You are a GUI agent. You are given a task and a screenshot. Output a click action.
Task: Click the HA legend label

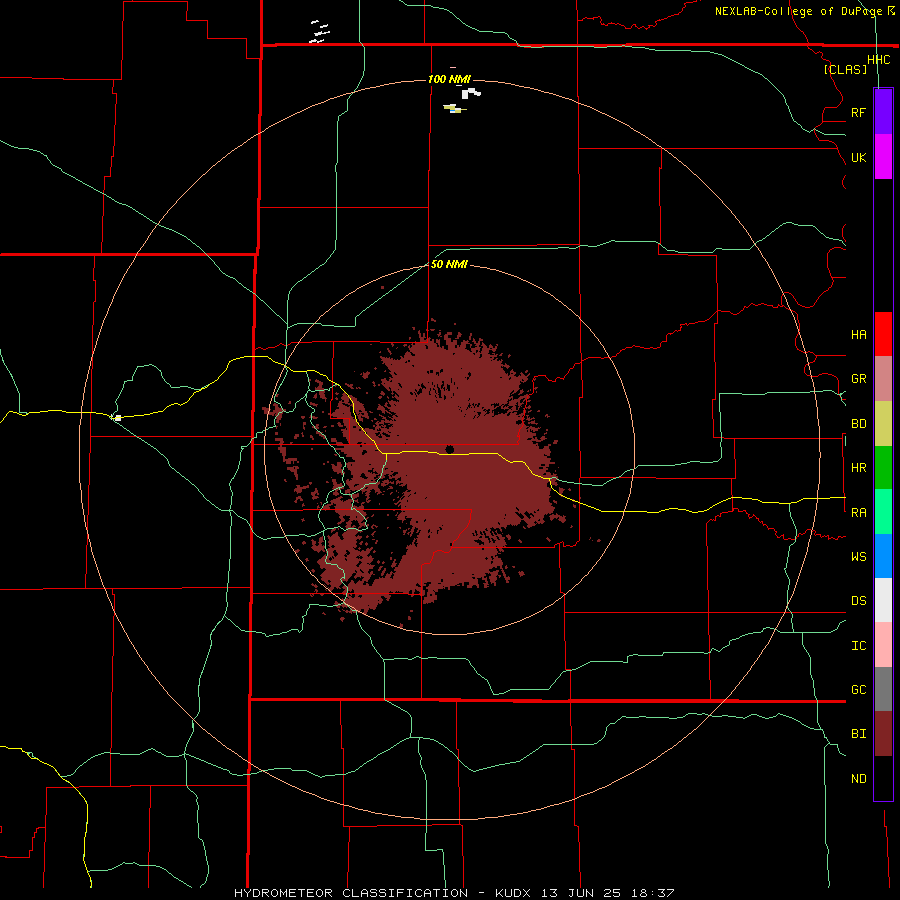[x=858, y=334]
